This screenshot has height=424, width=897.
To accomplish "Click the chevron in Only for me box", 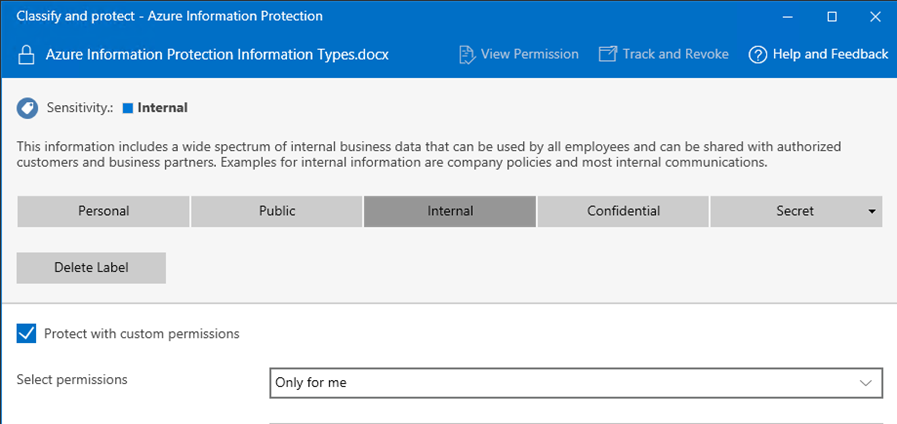I will pos(866,383).
